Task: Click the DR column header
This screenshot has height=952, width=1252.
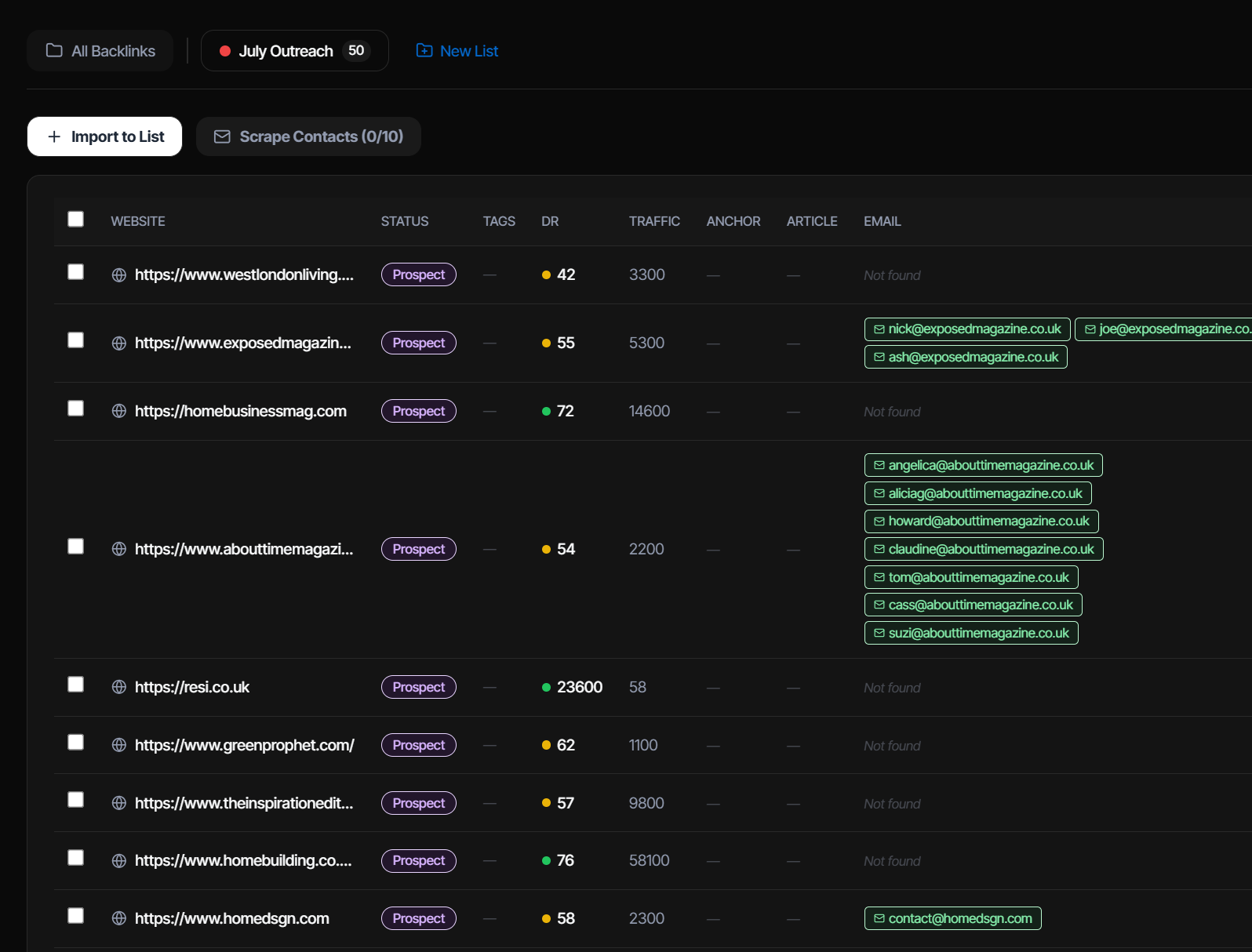Action: pos(550,221)
